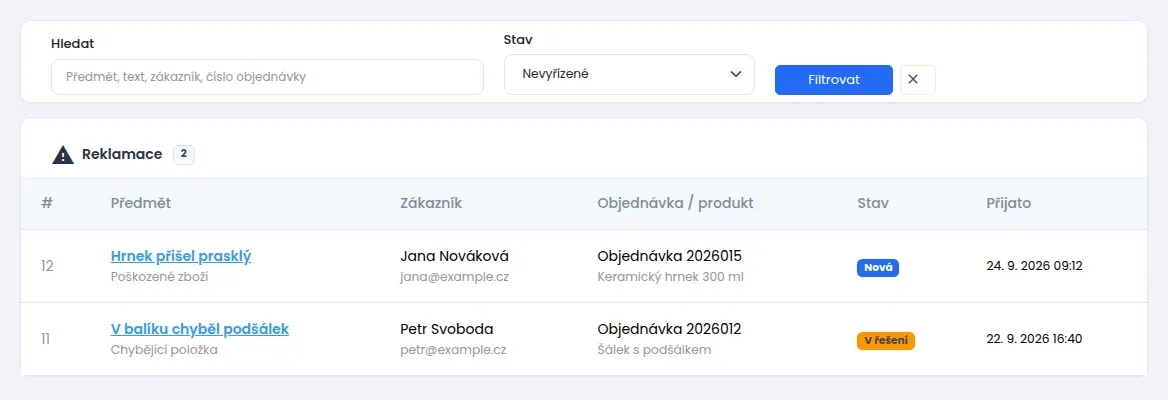Click the Nová status badge

tap(877, 268)
